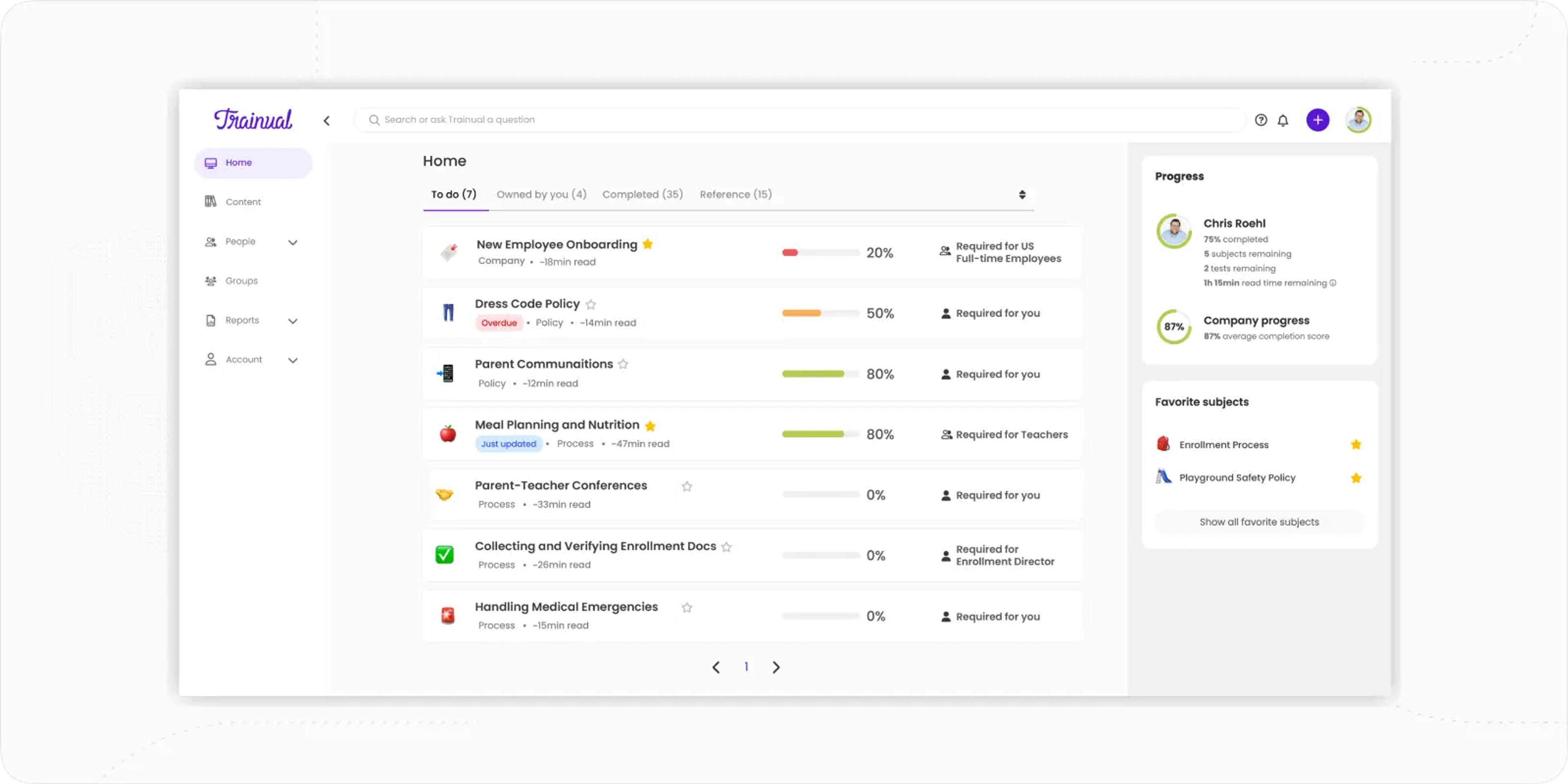The image size is (1568, 784).
Task: Click the Overdue badge
Action: (x=499, y=323)
